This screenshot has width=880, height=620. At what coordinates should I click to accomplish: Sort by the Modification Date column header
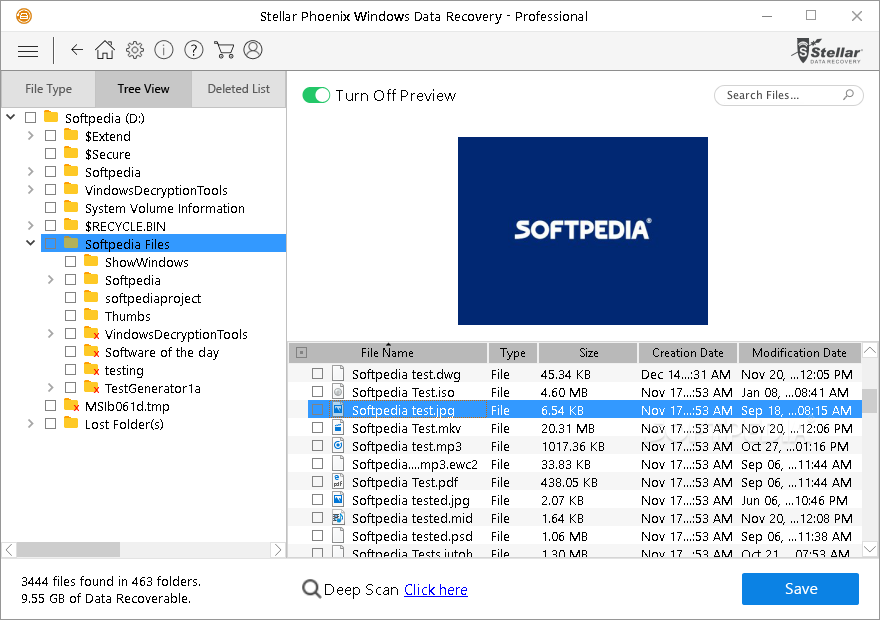coord(799,352)
